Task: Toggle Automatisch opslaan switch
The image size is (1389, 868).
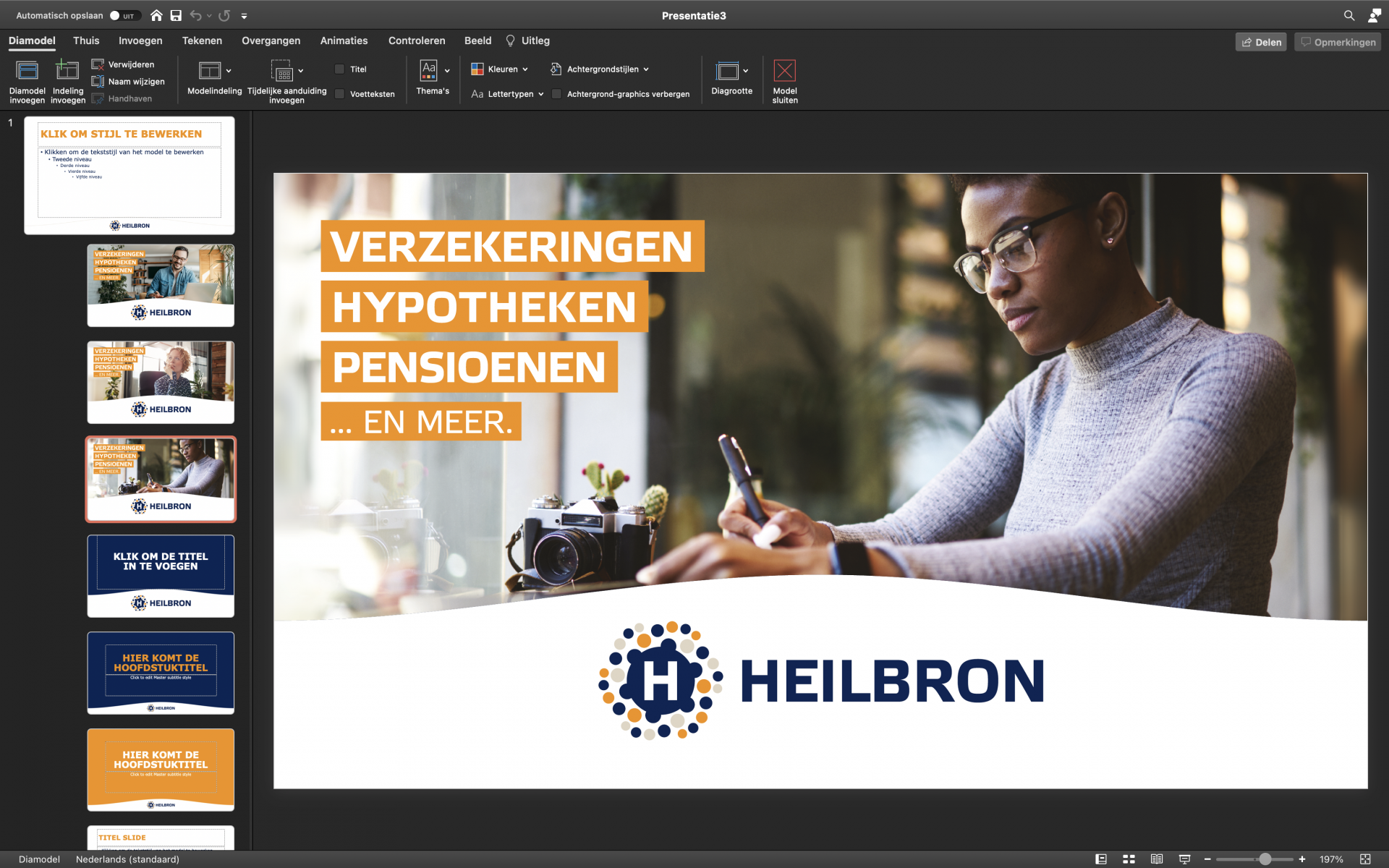Action: 124,15
